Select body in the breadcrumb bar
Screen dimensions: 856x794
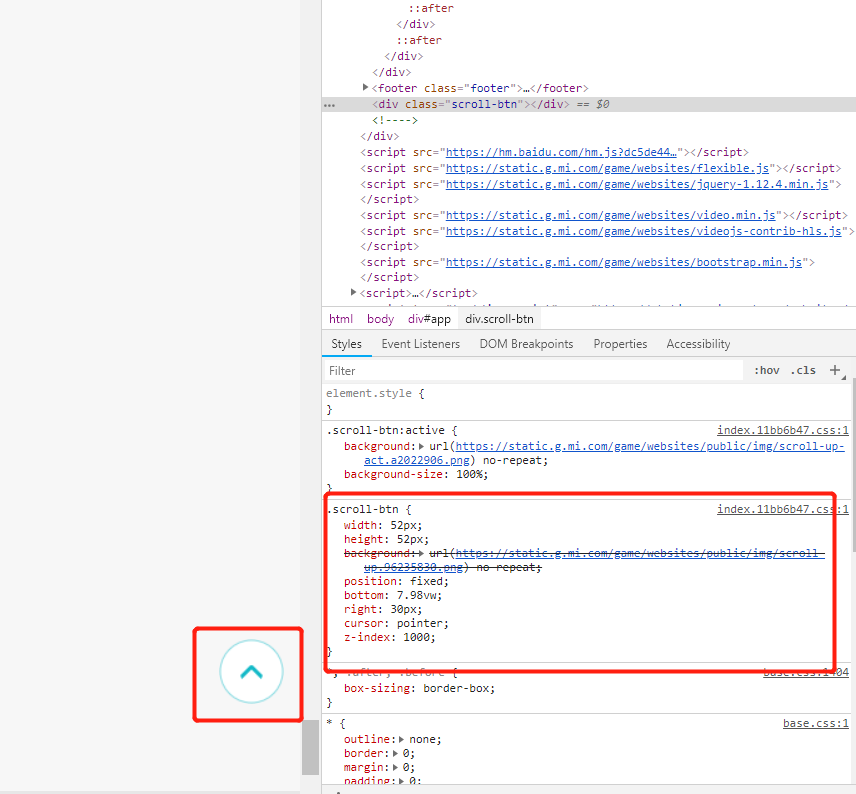381,319
